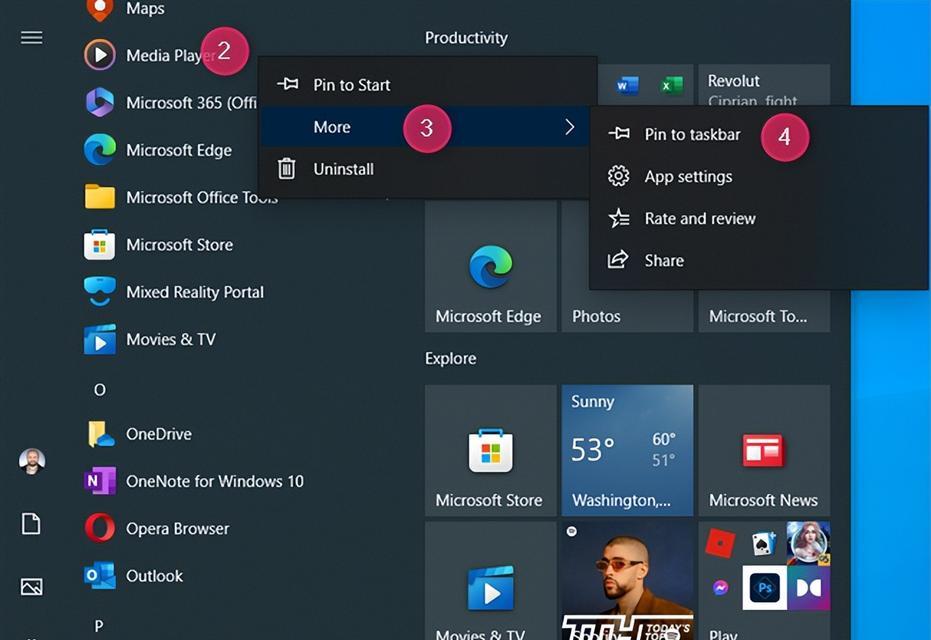Choose Pin to Start in context menu
This screenshot has height=640, width=931.
point(425,85)
